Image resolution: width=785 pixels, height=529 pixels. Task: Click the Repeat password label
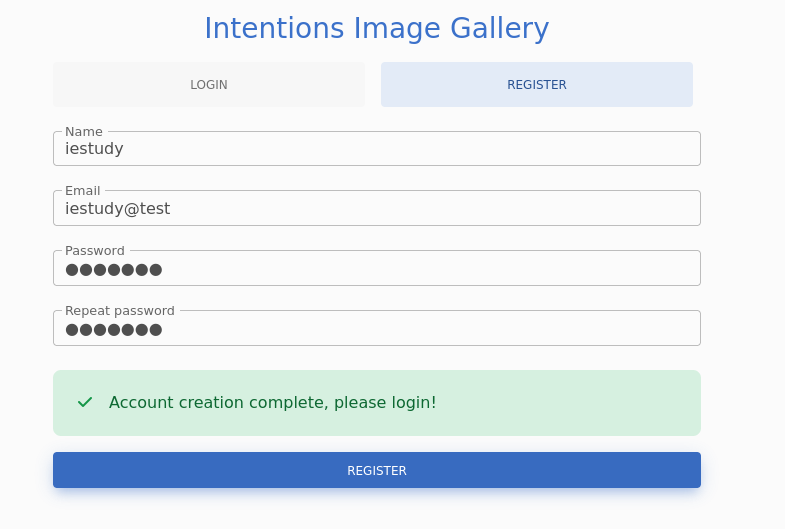(x=120, y=311)
